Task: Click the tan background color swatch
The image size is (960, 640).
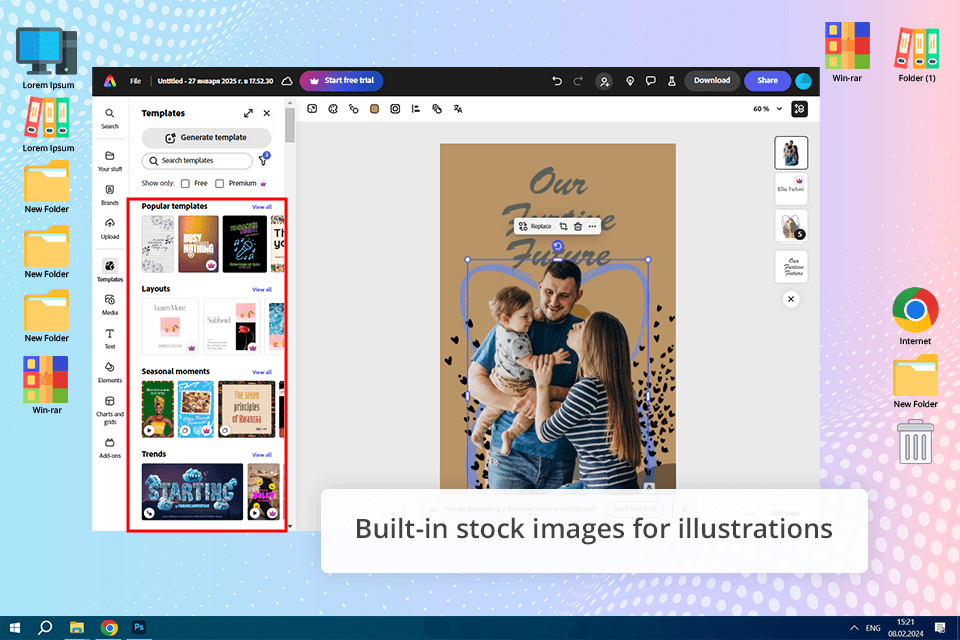Action: (x=374, y=109)
